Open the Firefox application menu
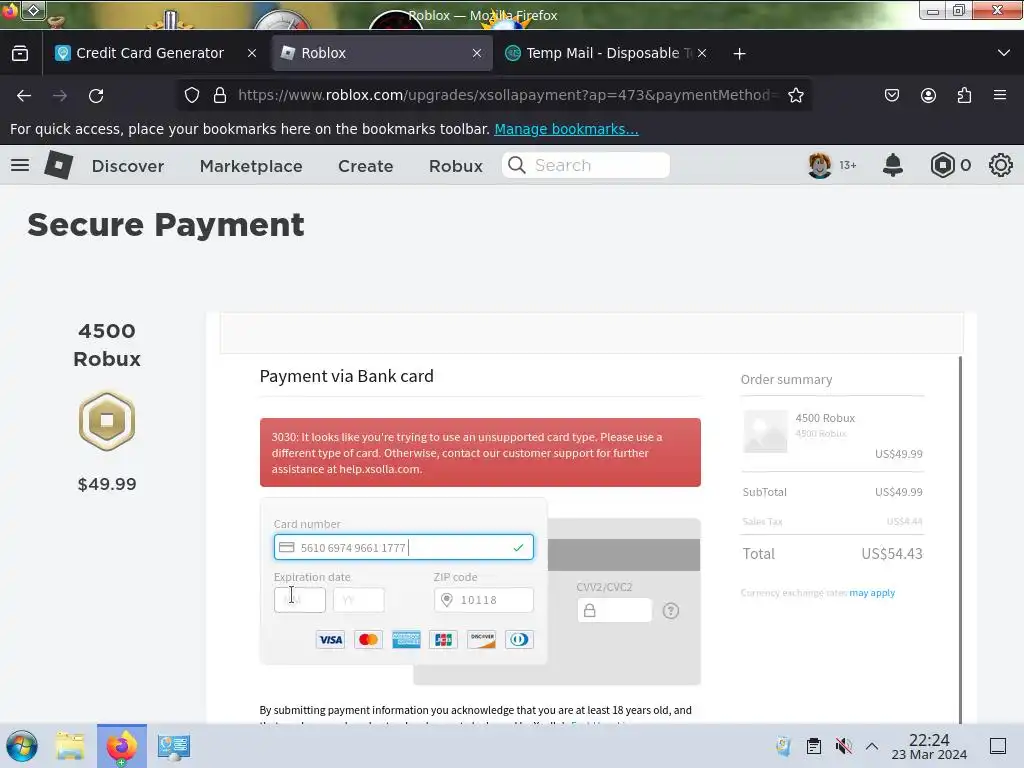Screen dimensions: 1024x768 (x=1000, y=95)
